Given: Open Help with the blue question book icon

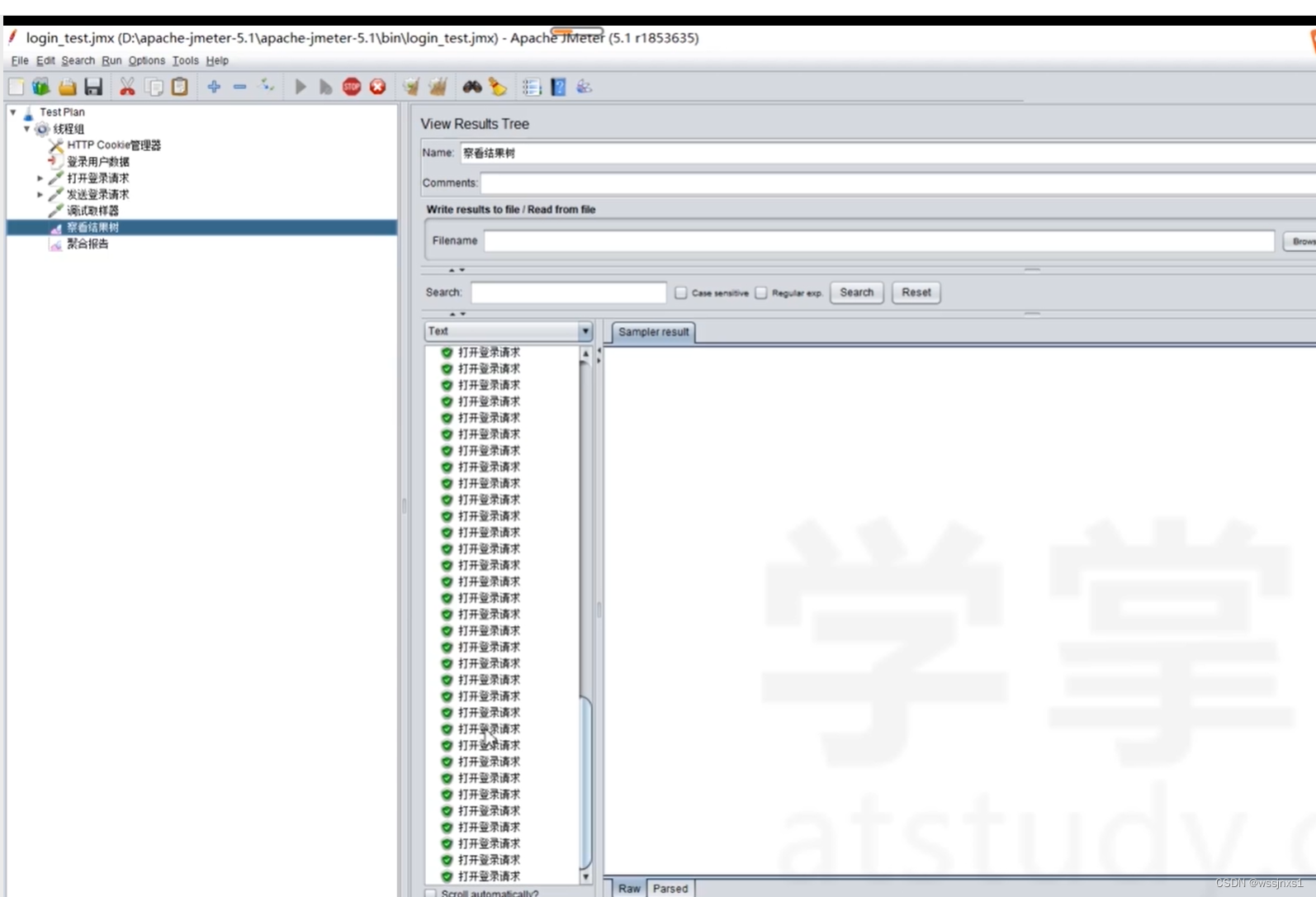Looking at the screenshot, I should pyautogui.click(x=558, y=87).
